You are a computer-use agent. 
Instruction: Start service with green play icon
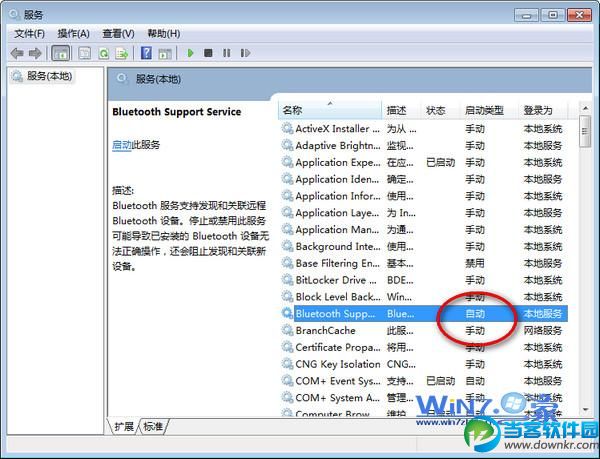(x=190, y=53)
